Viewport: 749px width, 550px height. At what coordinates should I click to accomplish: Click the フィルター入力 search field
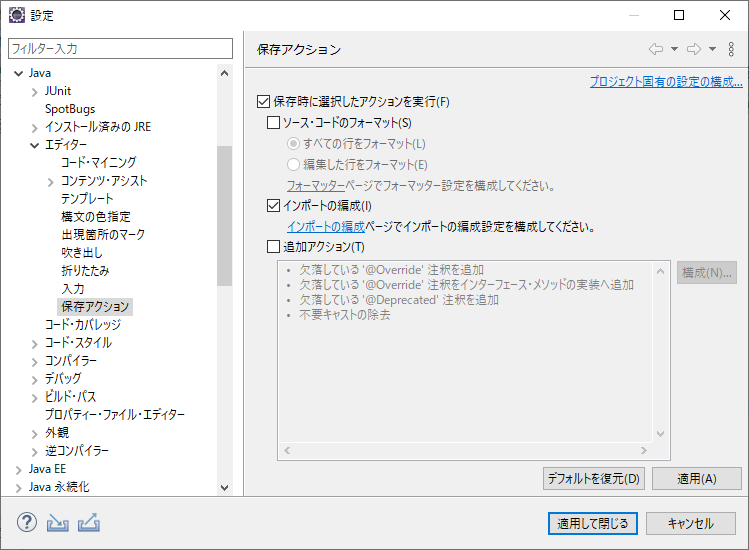click(x=120, y=49)
